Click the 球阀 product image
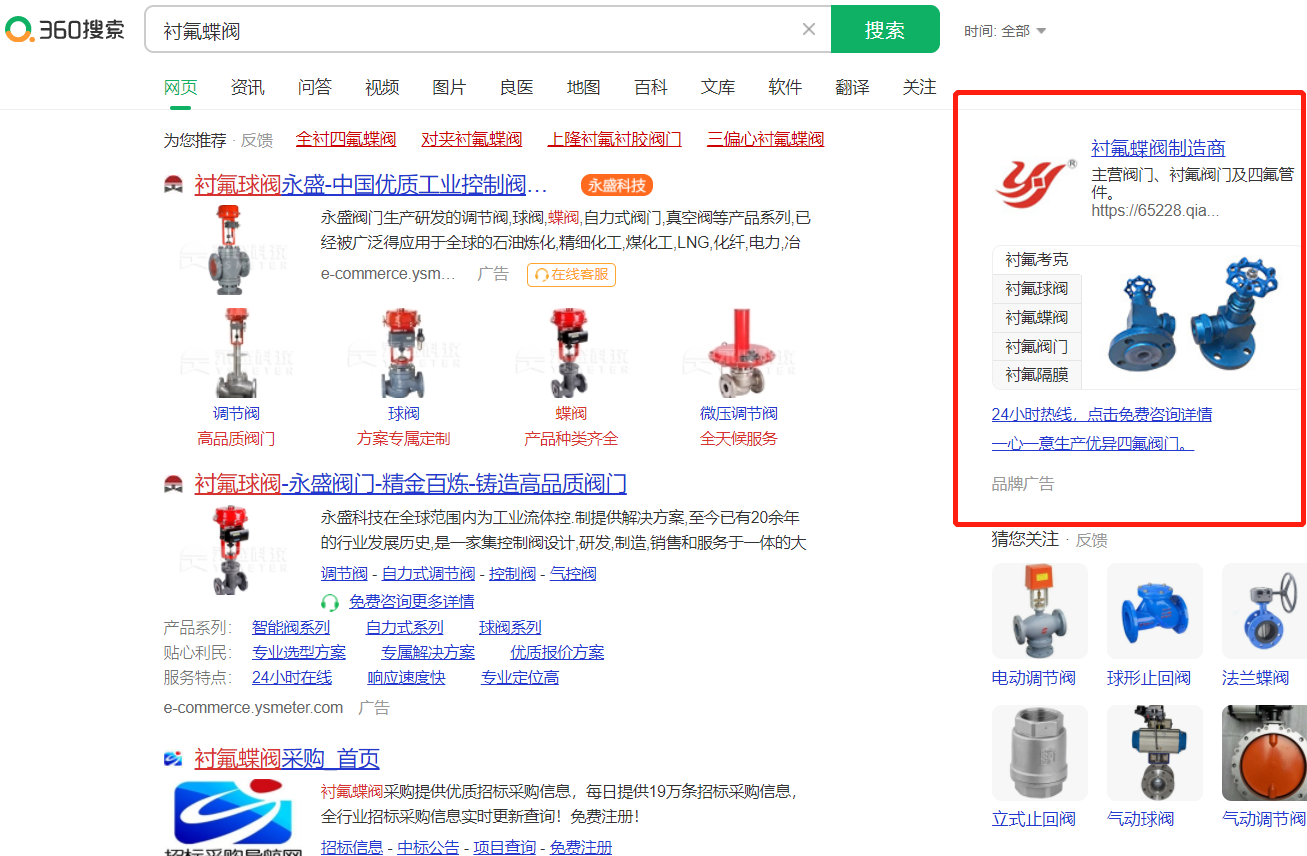The image size is (1307, 856). click(404, 353)
